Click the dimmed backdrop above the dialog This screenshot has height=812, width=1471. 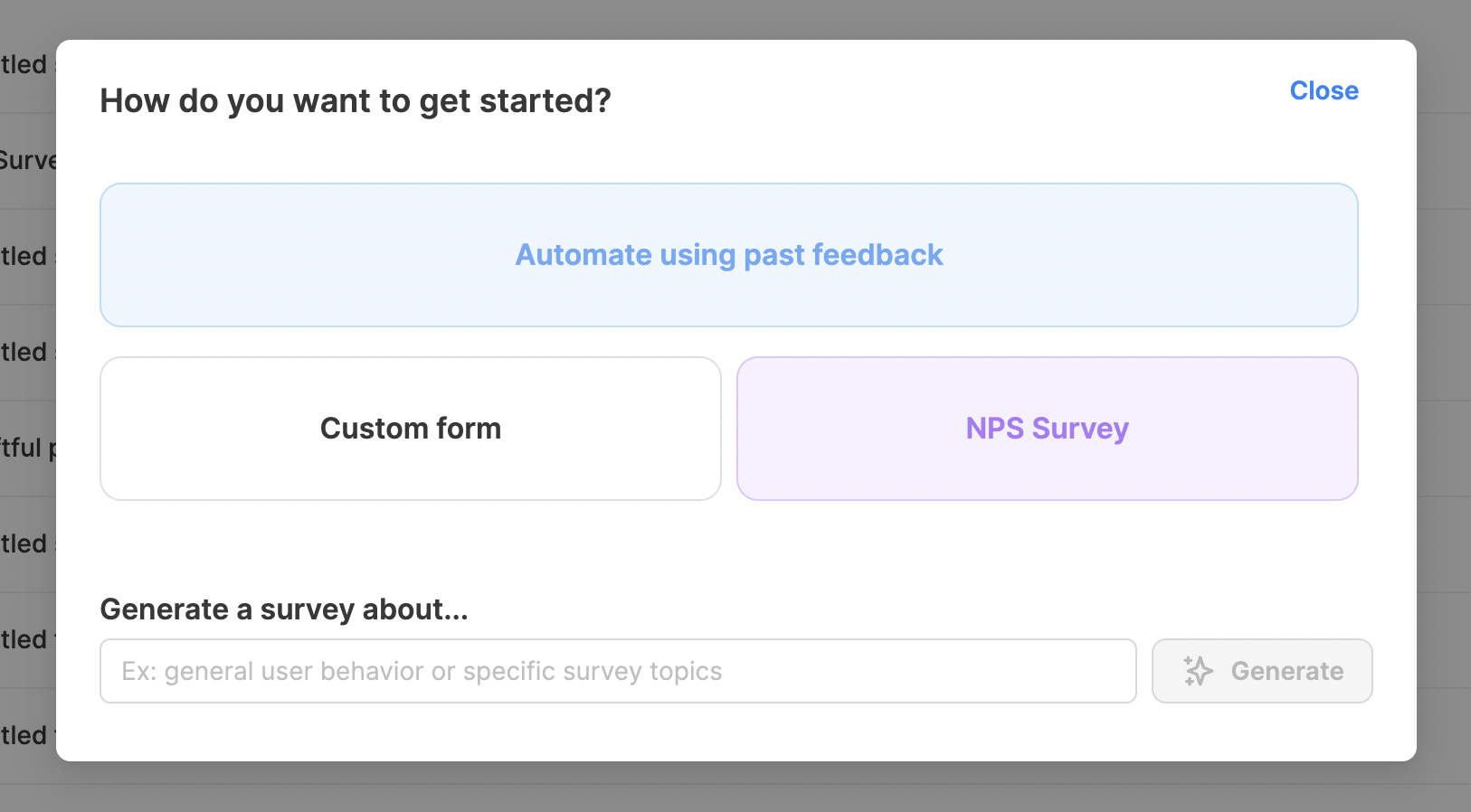coord(735,18)
